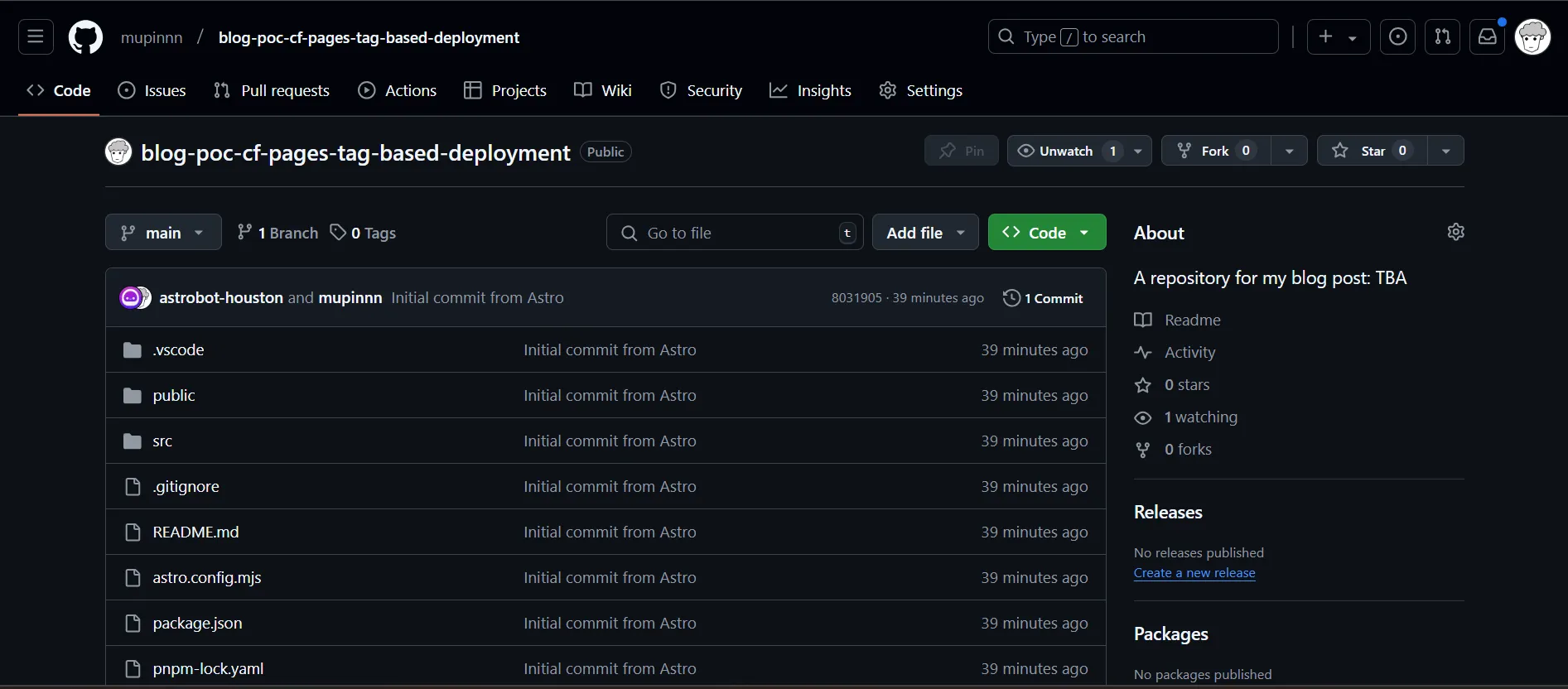Switch to the Actions tab

[397, 90]
